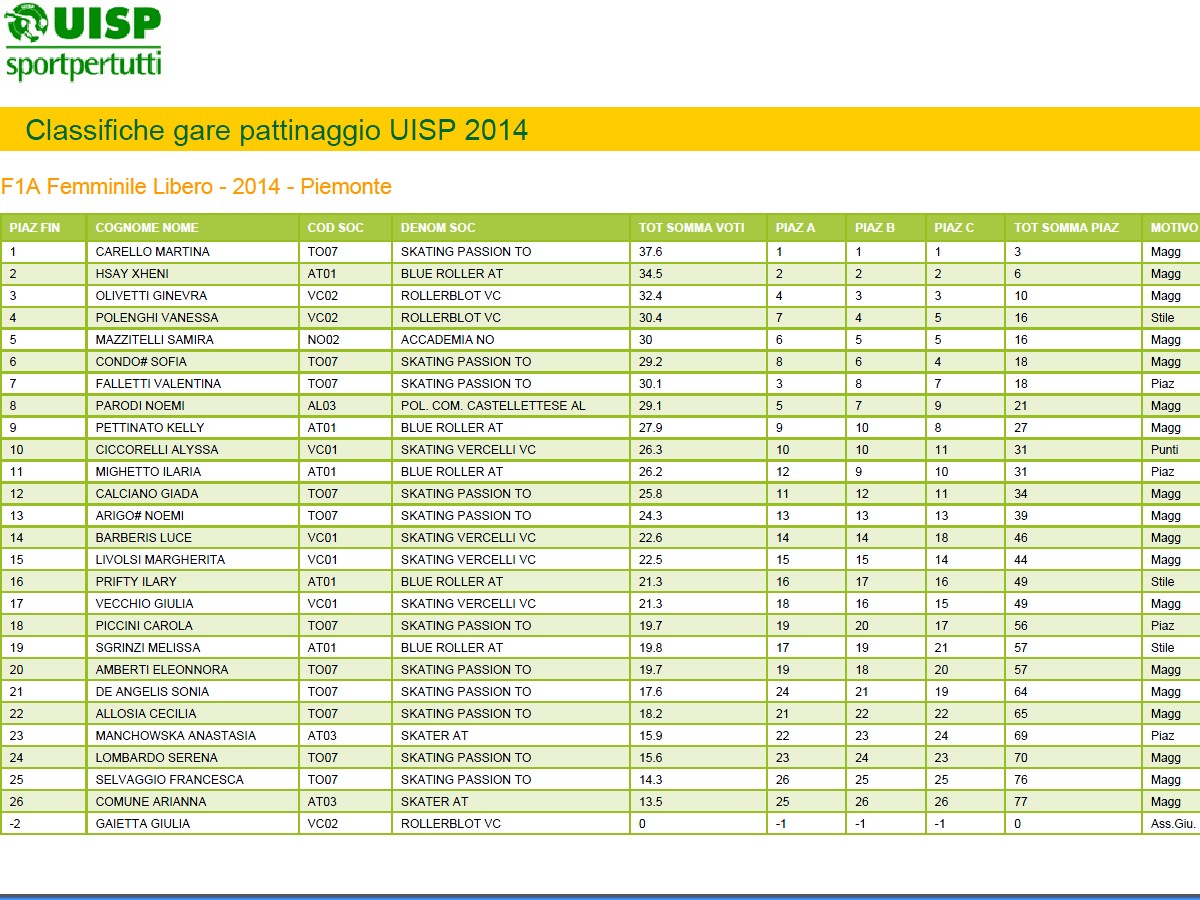The width and height of the screenshot is (1200, 900).
Task: Click 'SKATING VERCELLI VC' in Barberis row
Action: (x=468, y=538)
